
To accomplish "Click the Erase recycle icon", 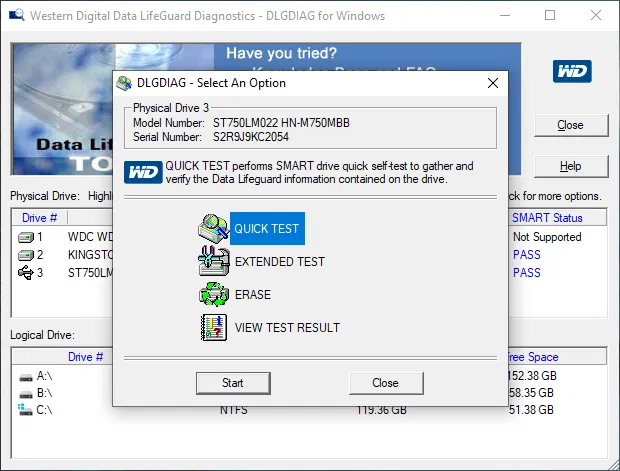I will (x=214, y=294).
